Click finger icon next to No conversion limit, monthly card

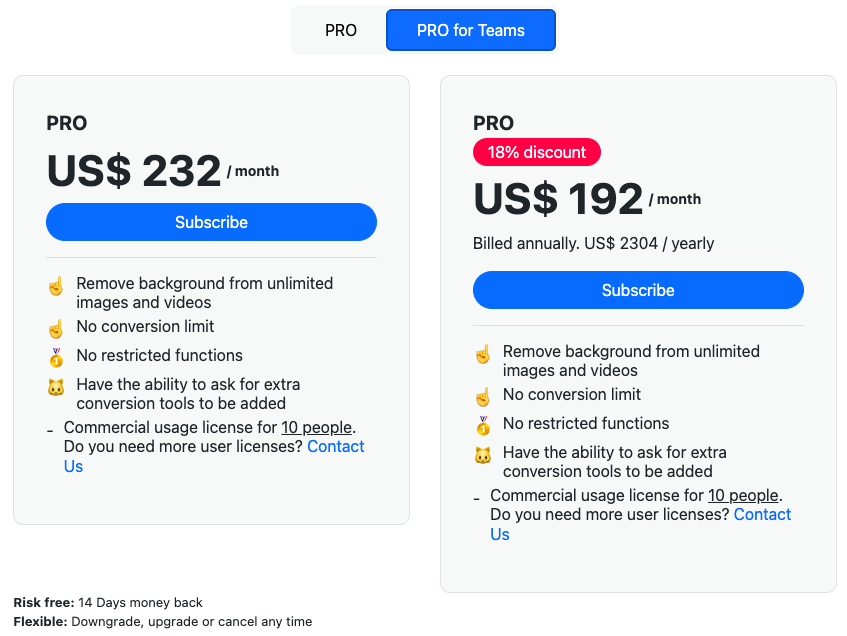pos(56,328)
